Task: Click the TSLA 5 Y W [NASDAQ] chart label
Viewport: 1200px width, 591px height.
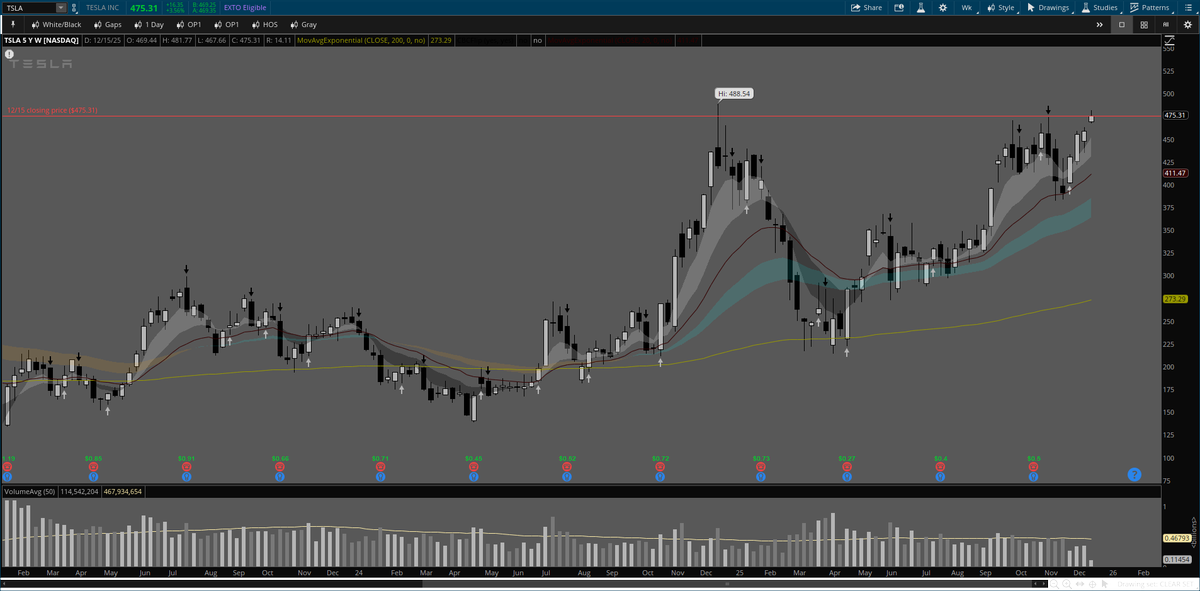Action: [x=41, y=41]
